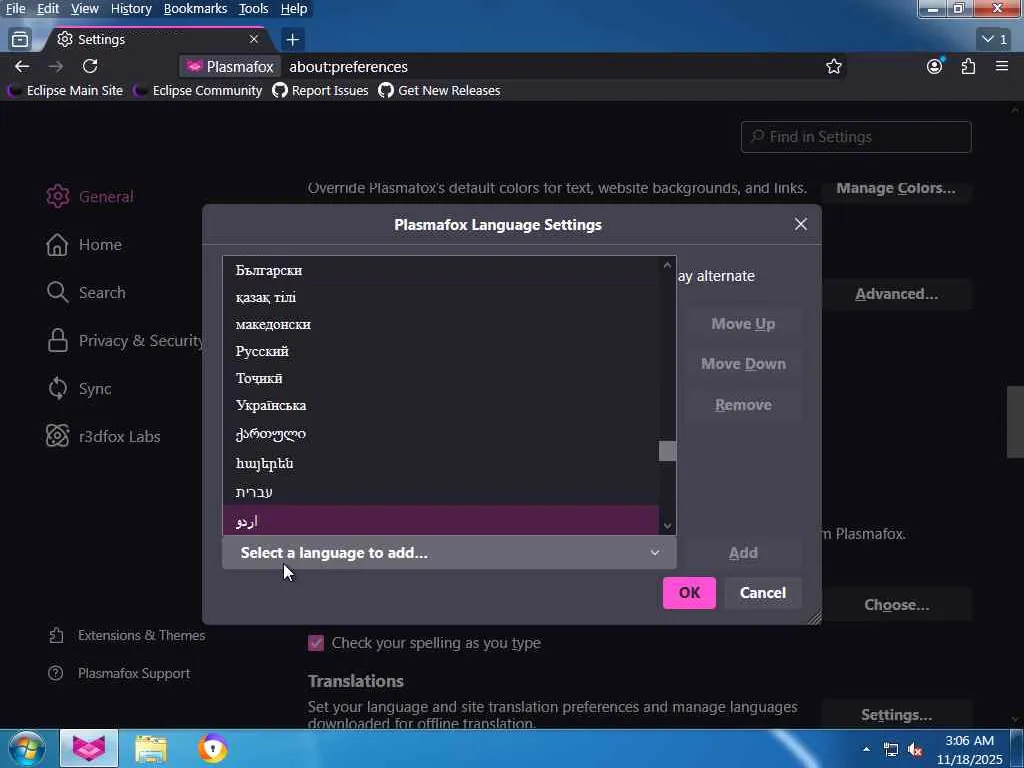Open Privacy & Security settings
This screenshot has height=768, width=1024.
(x=124, y=341)
